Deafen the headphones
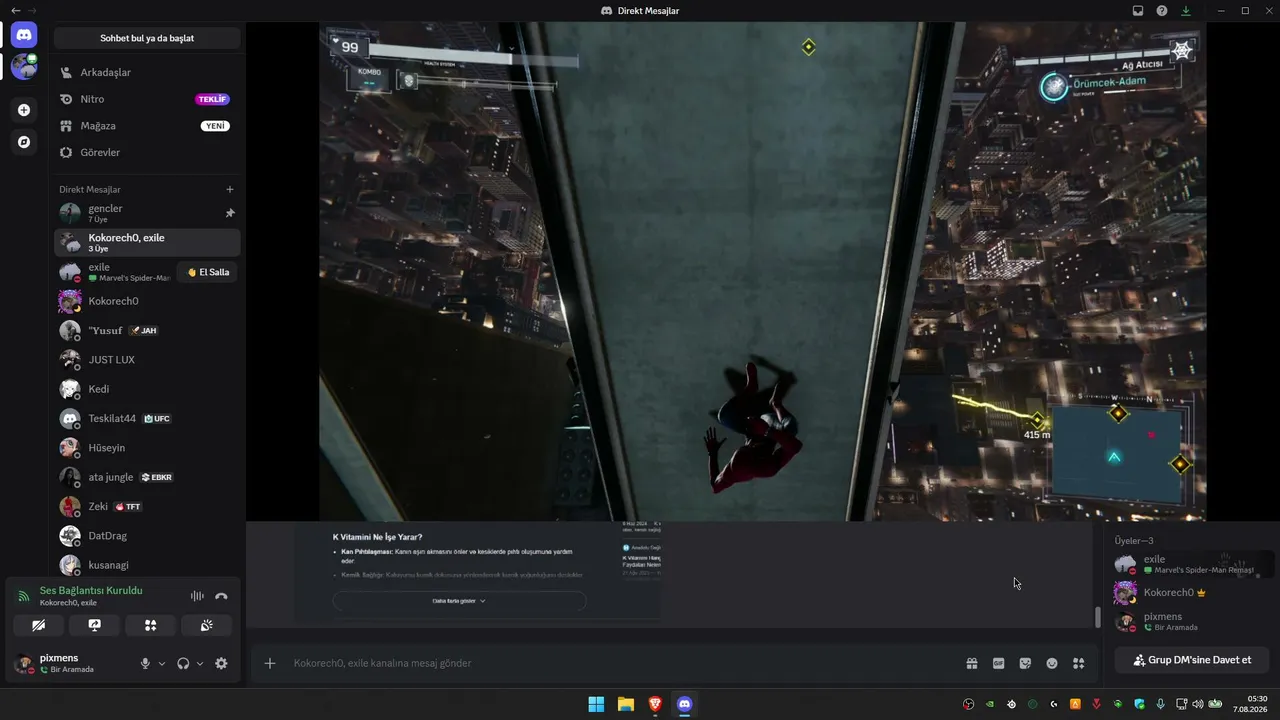The image size is (1280, 720). [183, 663]
